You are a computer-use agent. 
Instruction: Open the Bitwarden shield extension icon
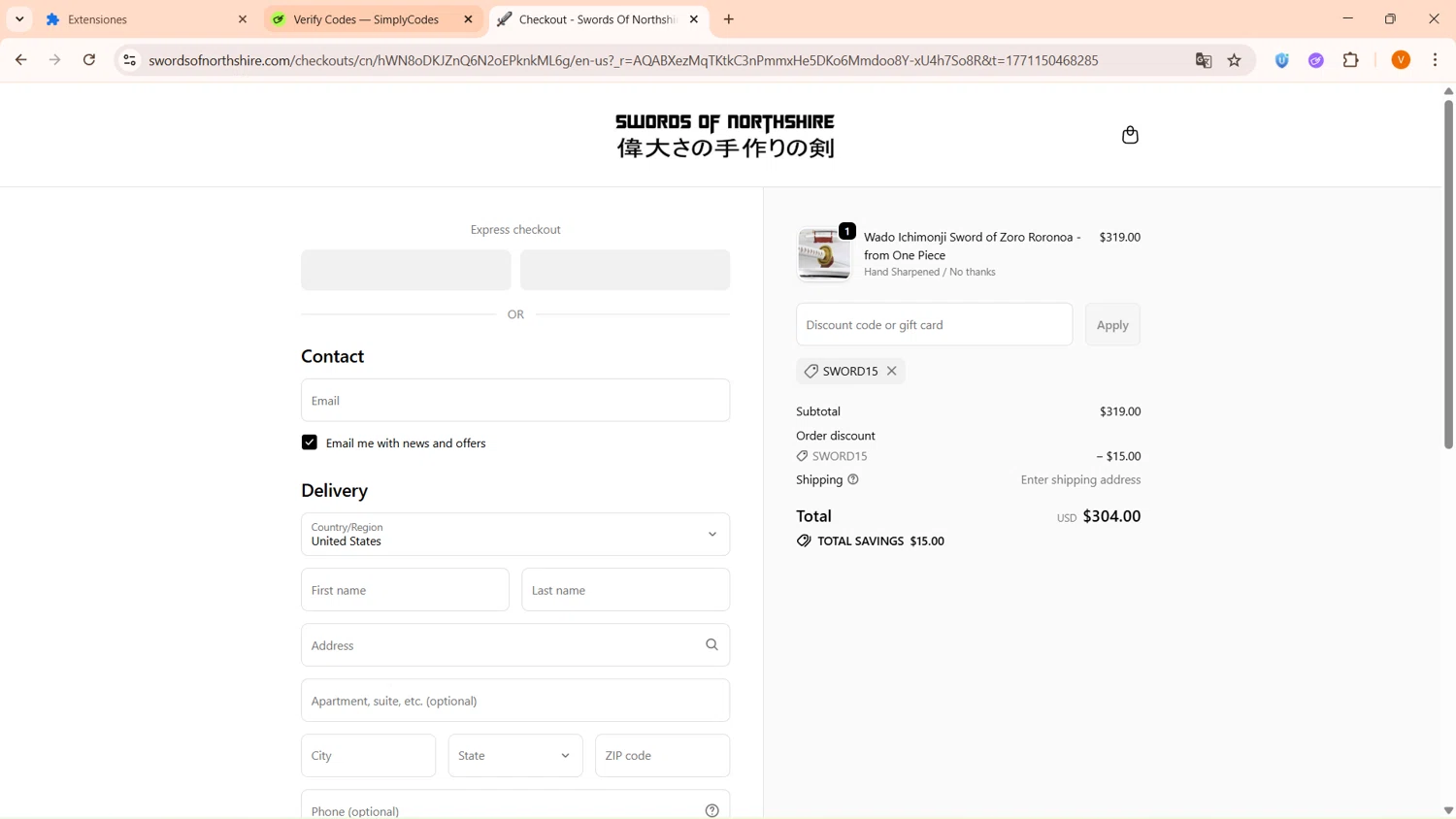1282,60
